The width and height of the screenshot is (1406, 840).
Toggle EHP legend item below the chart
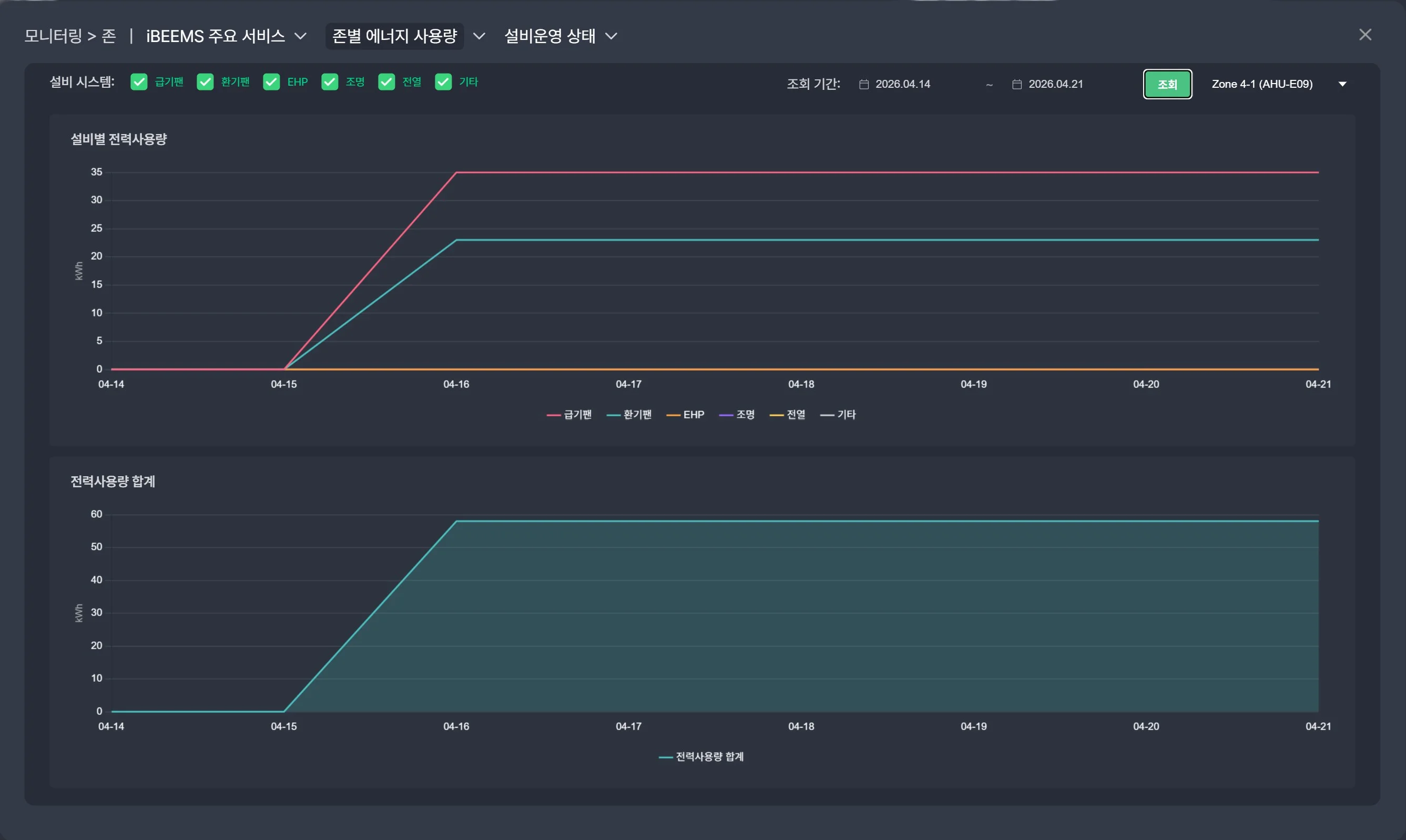[685, 415]
